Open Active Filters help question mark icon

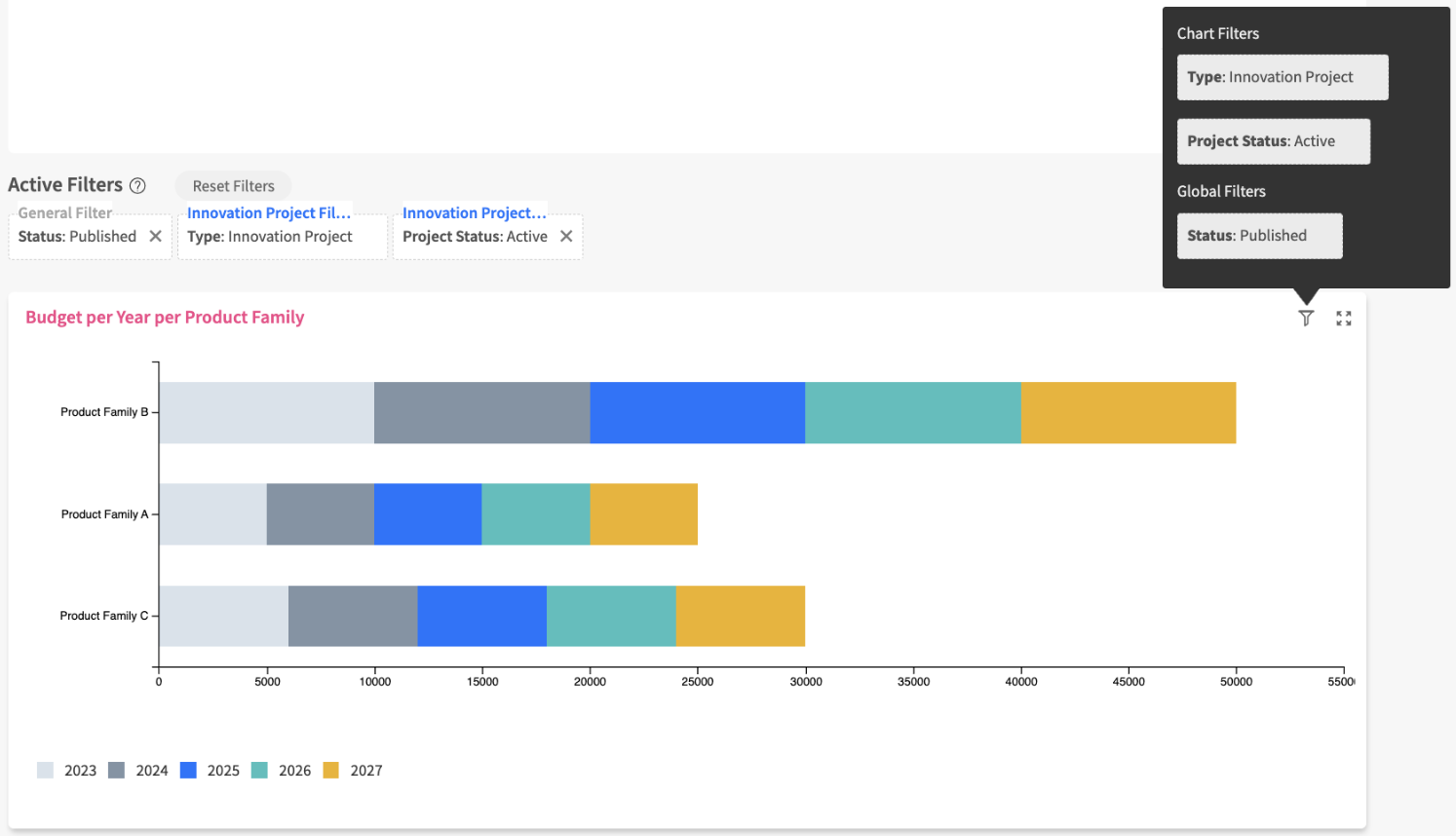[x=138, y=186]
